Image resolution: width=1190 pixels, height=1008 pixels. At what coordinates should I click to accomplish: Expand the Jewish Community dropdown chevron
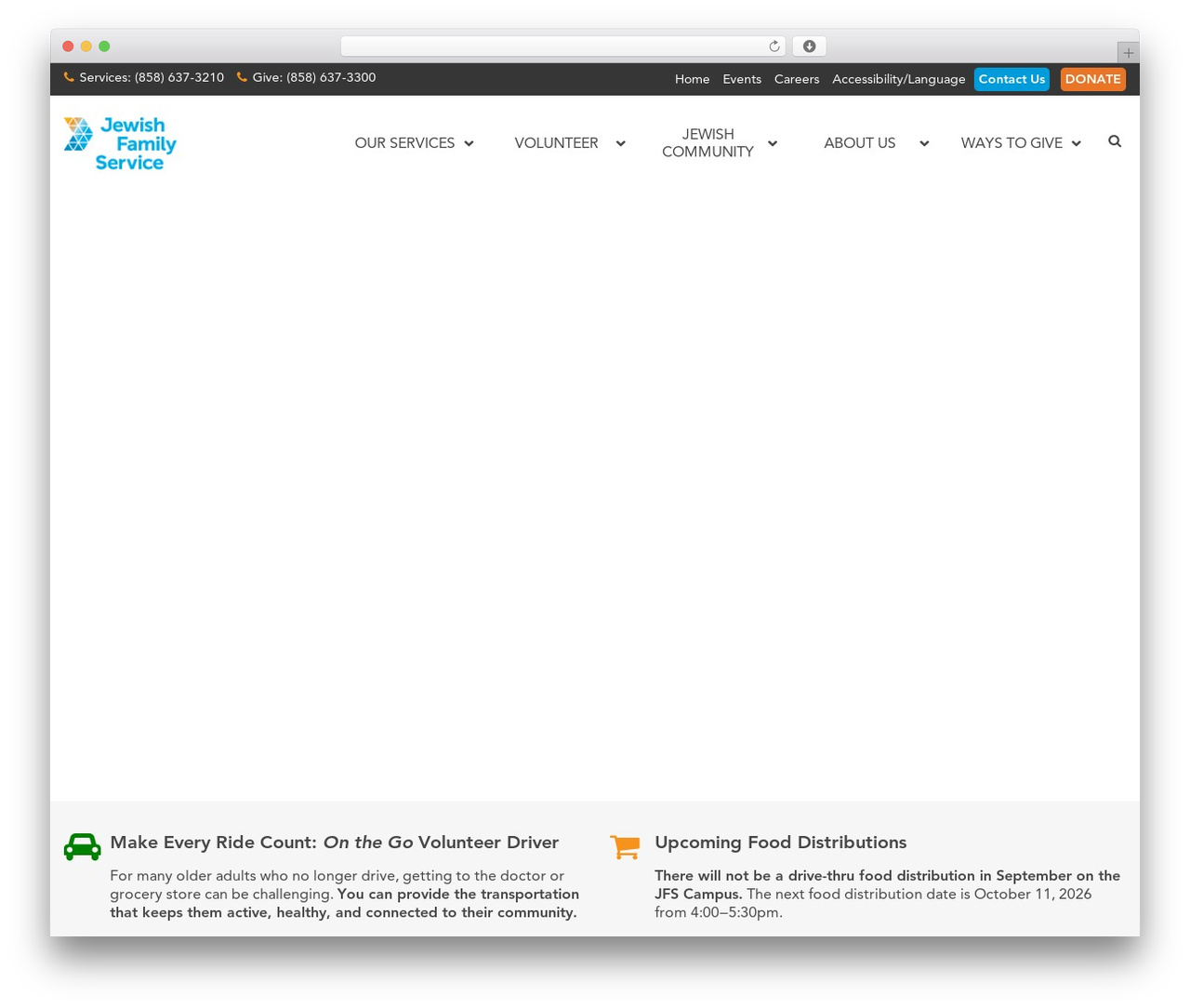[773, 143]
